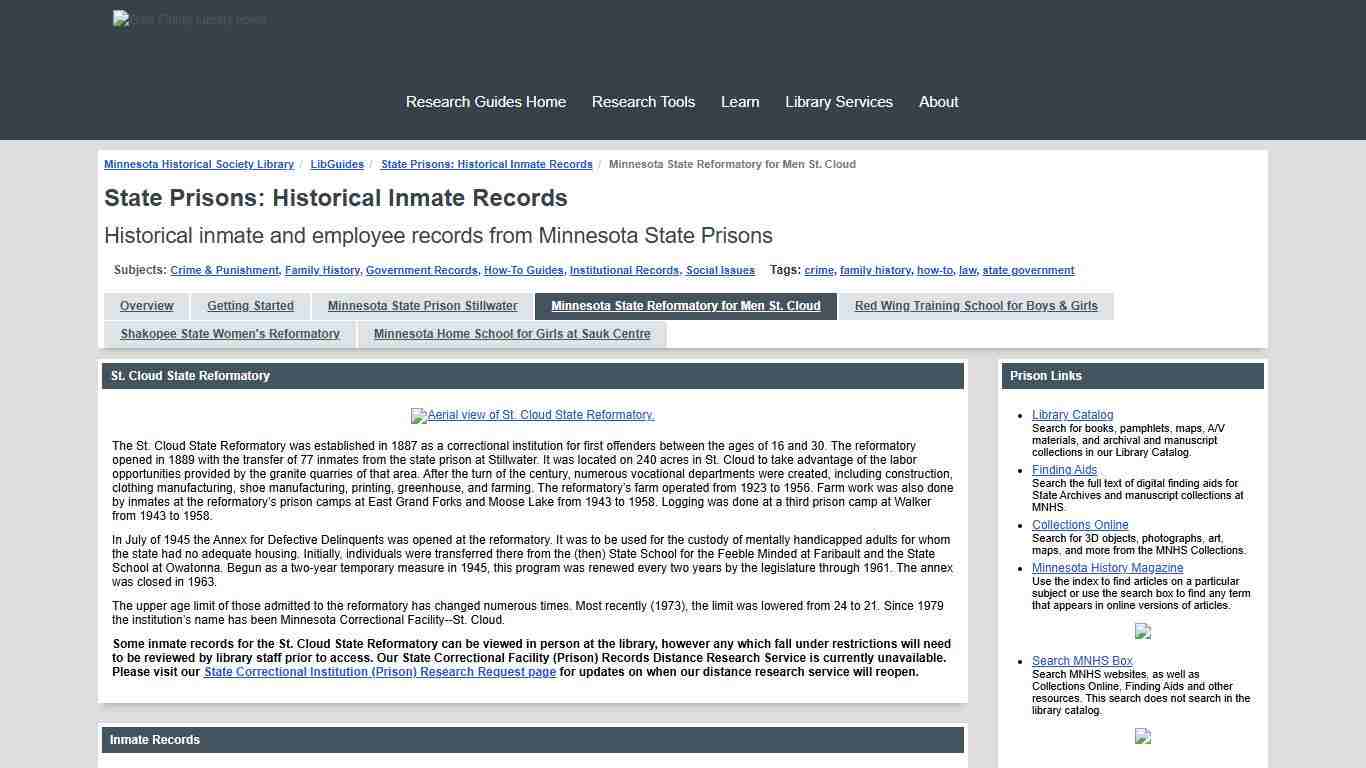Select the Getting Started tab
This screenshot has height=768, width=1366.
pyautogui.click(x=250, y=306)
